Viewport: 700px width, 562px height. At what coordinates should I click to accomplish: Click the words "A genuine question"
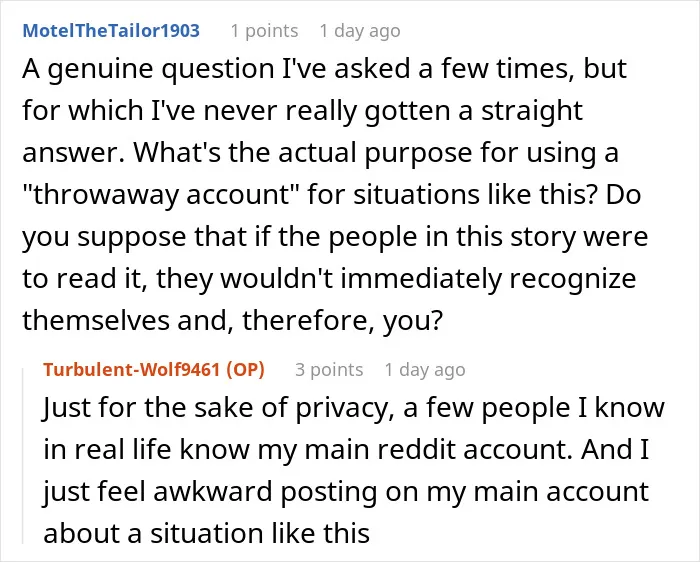[x=148, y=69]
